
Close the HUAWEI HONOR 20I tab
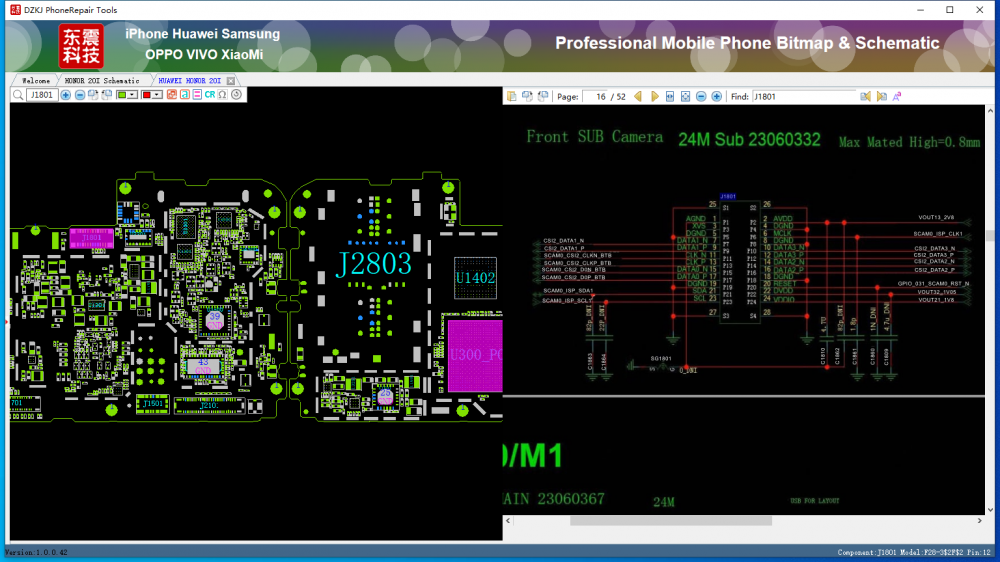point(231,80)
